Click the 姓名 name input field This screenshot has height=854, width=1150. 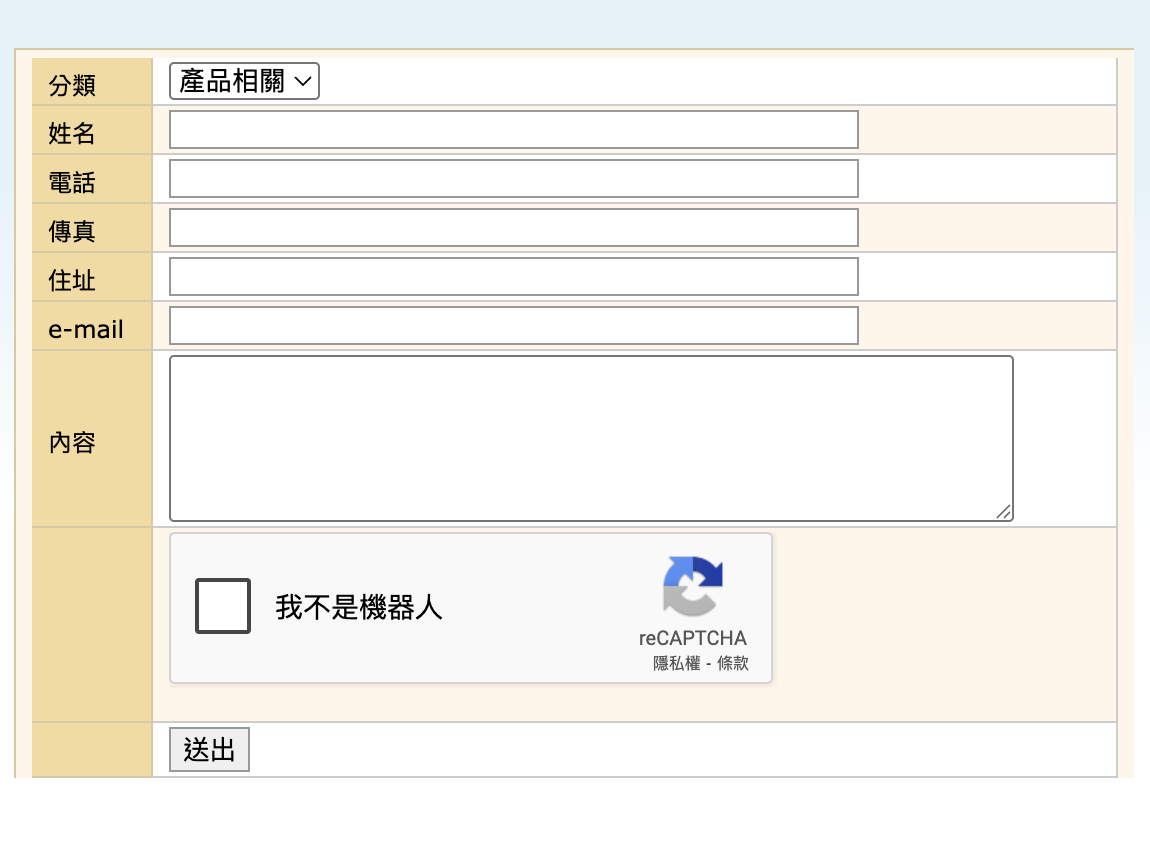513,130
